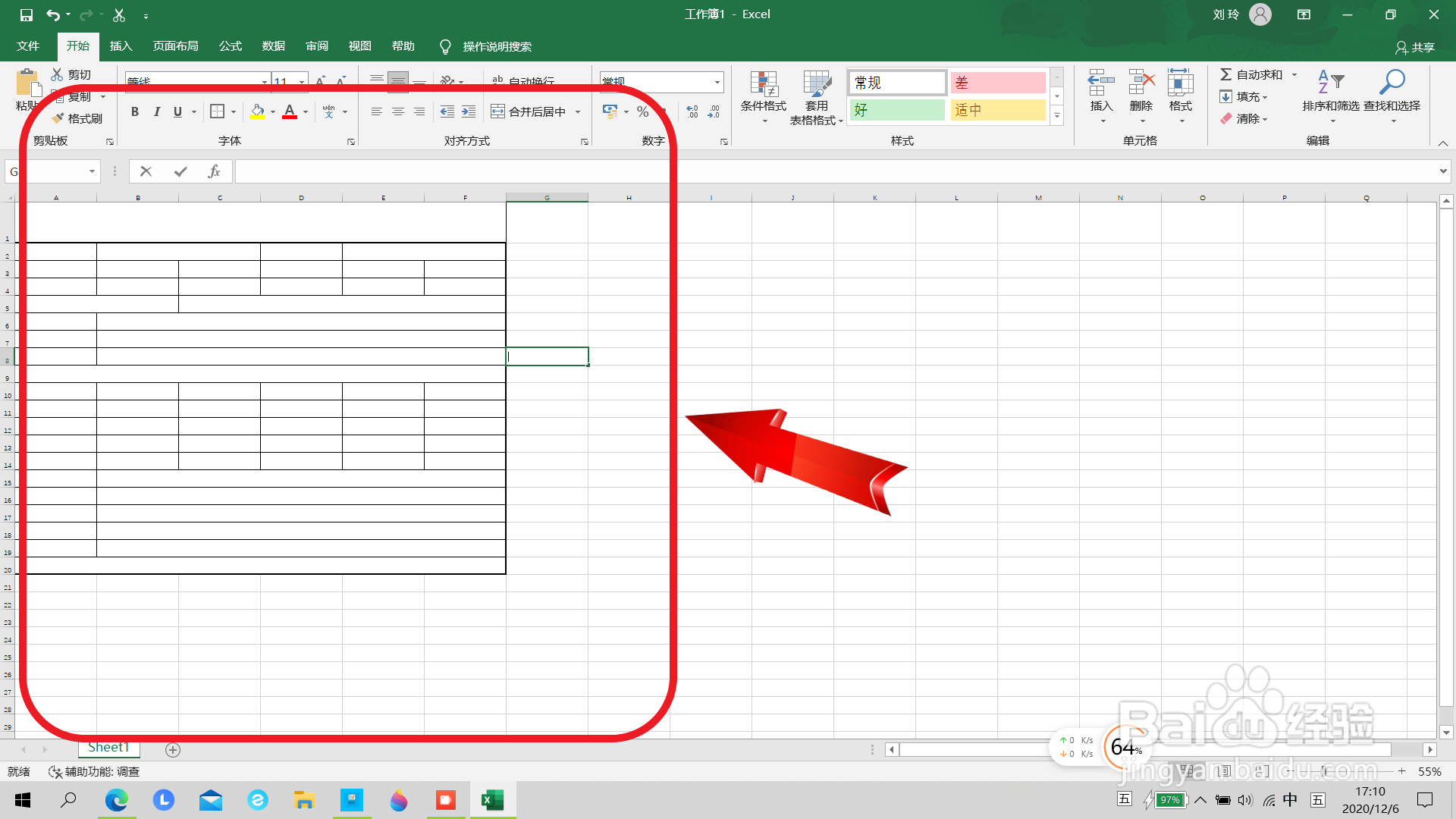
Task: Select the 常规 cell style
Action: 897,83
